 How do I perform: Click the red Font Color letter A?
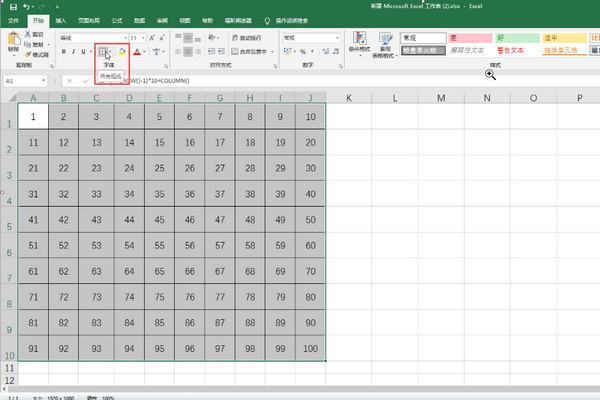point(137,52)
